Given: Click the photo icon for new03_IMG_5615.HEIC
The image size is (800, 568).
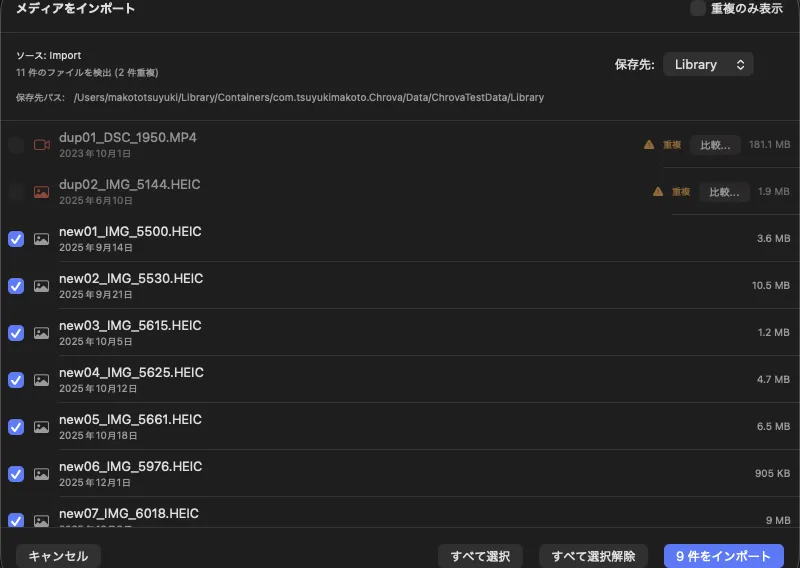Looking at the screenshot, I should pos(41,333).
